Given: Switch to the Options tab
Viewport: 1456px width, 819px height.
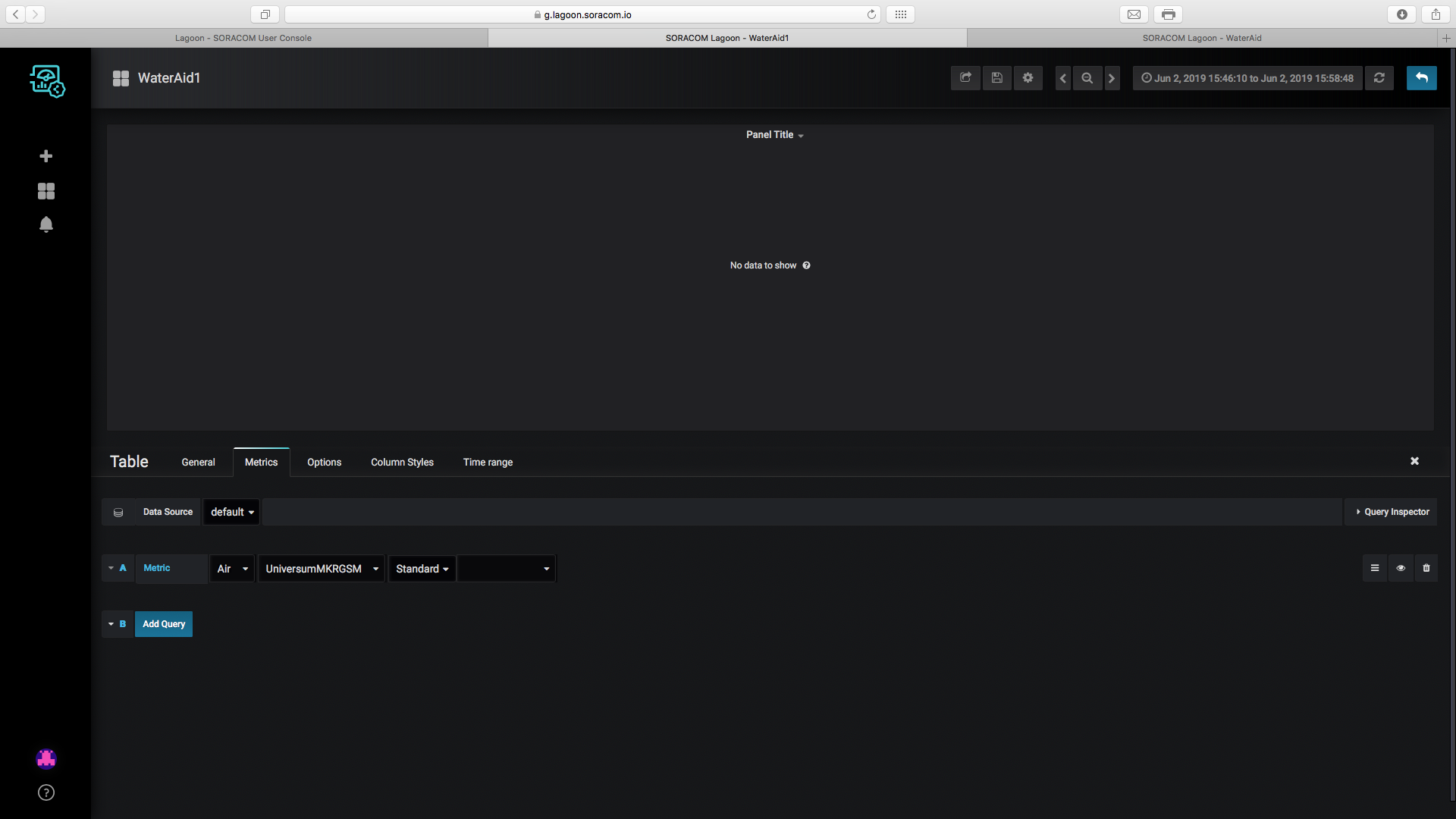Looking at the screenshot, I should 324,463.
